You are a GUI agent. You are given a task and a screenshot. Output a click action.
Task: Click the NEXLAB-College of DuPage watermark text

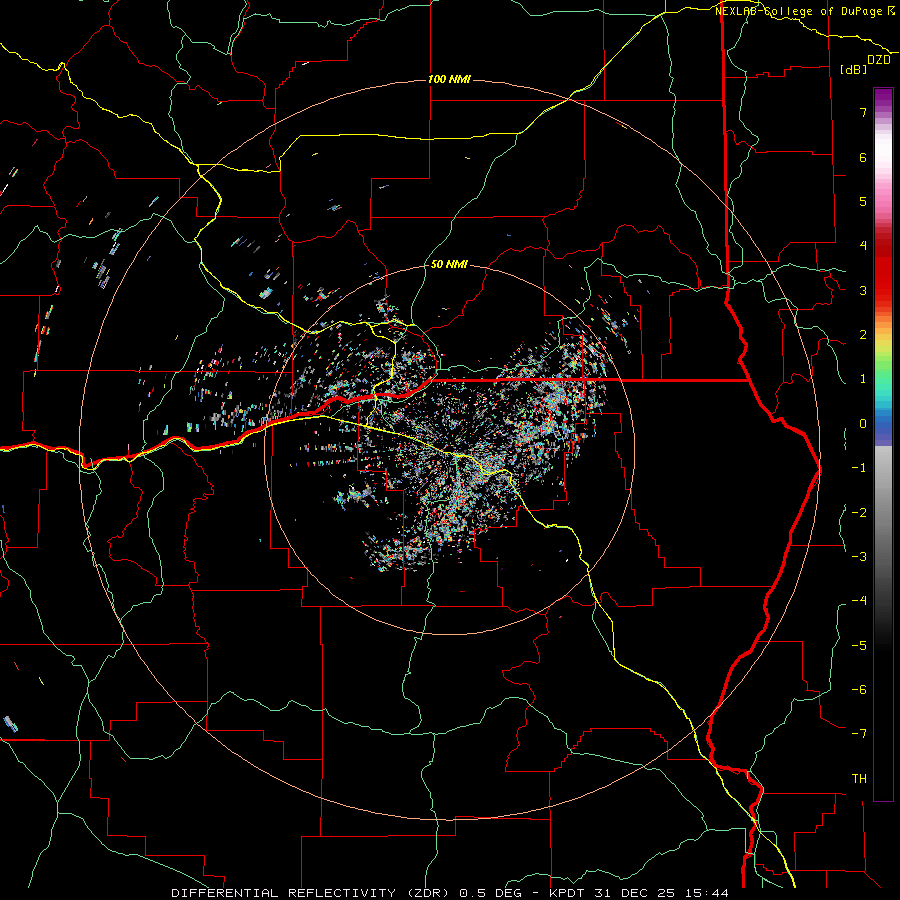click(x=799, y=11)
